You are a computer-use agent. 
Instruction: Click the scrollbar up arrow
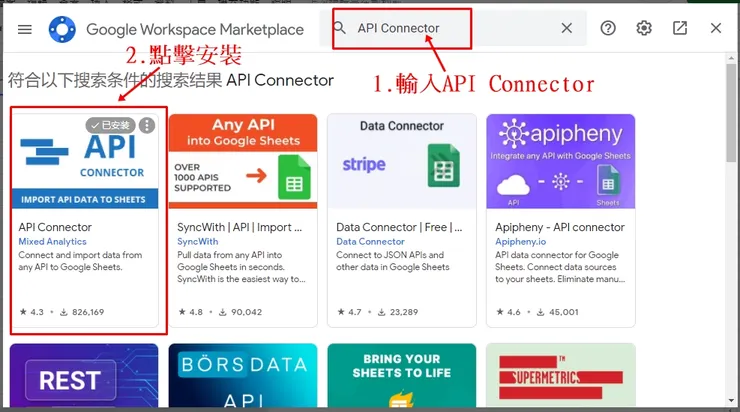pos(731,58)
